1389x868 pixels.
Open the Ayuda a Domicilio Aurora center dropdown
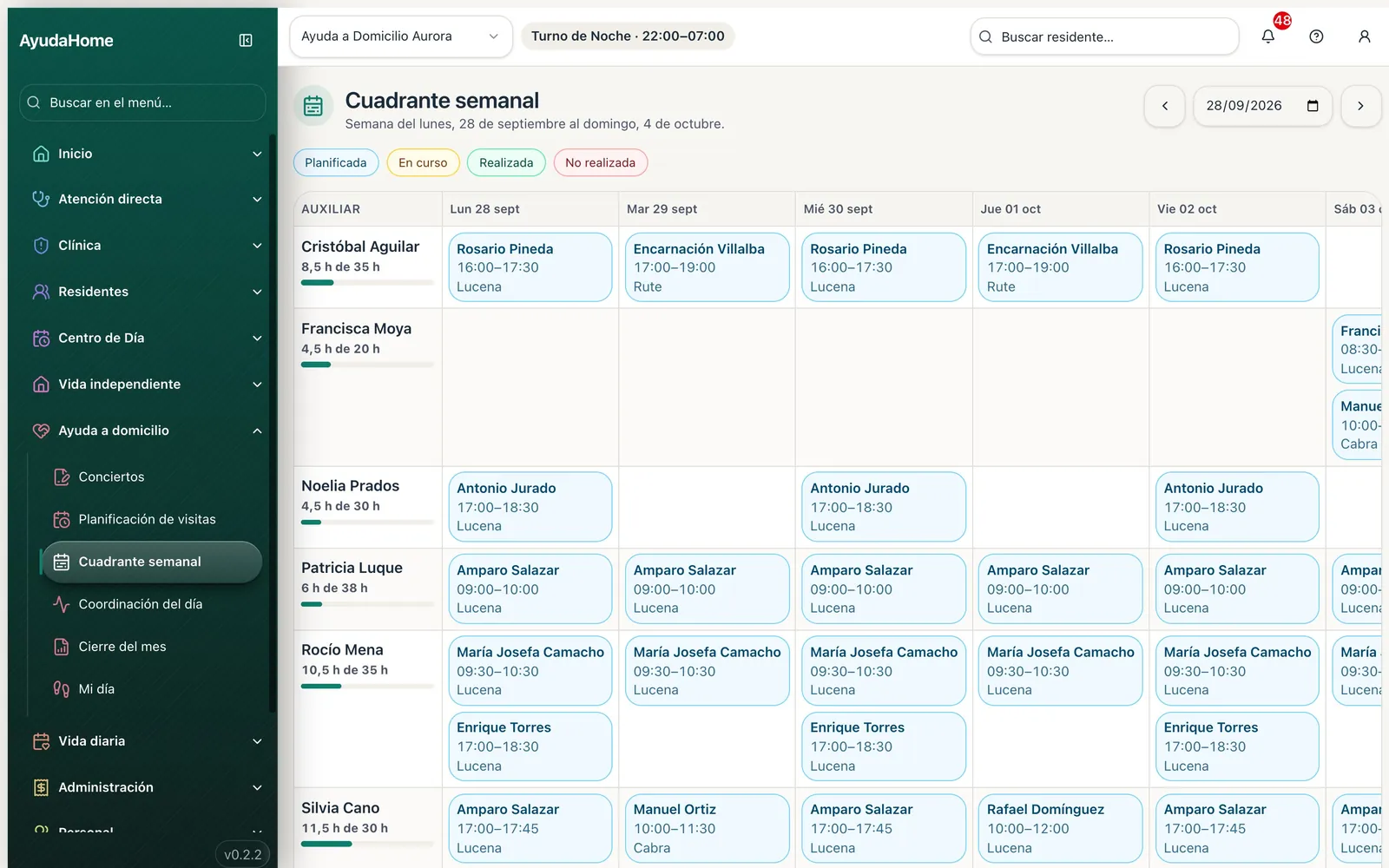400,36
